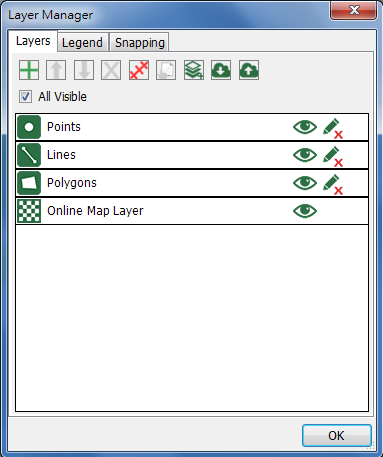Toggle editing pencil for Polygons layer
Image resolution: width=383 pixels, height=457 pixels.
click(333, 184)
